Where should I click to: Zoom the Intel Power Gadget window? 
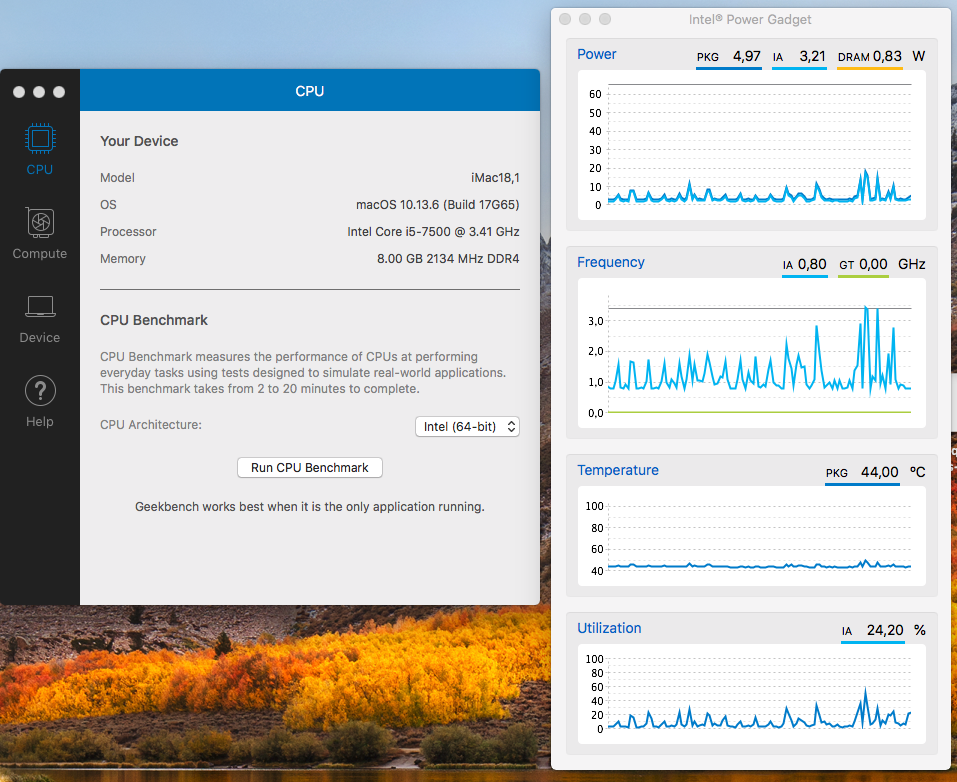coord(605,19)
